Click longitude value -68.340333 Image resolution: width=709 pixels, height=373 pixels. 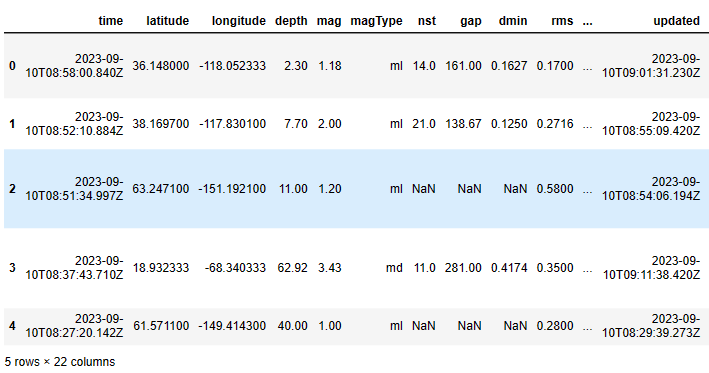235,268
